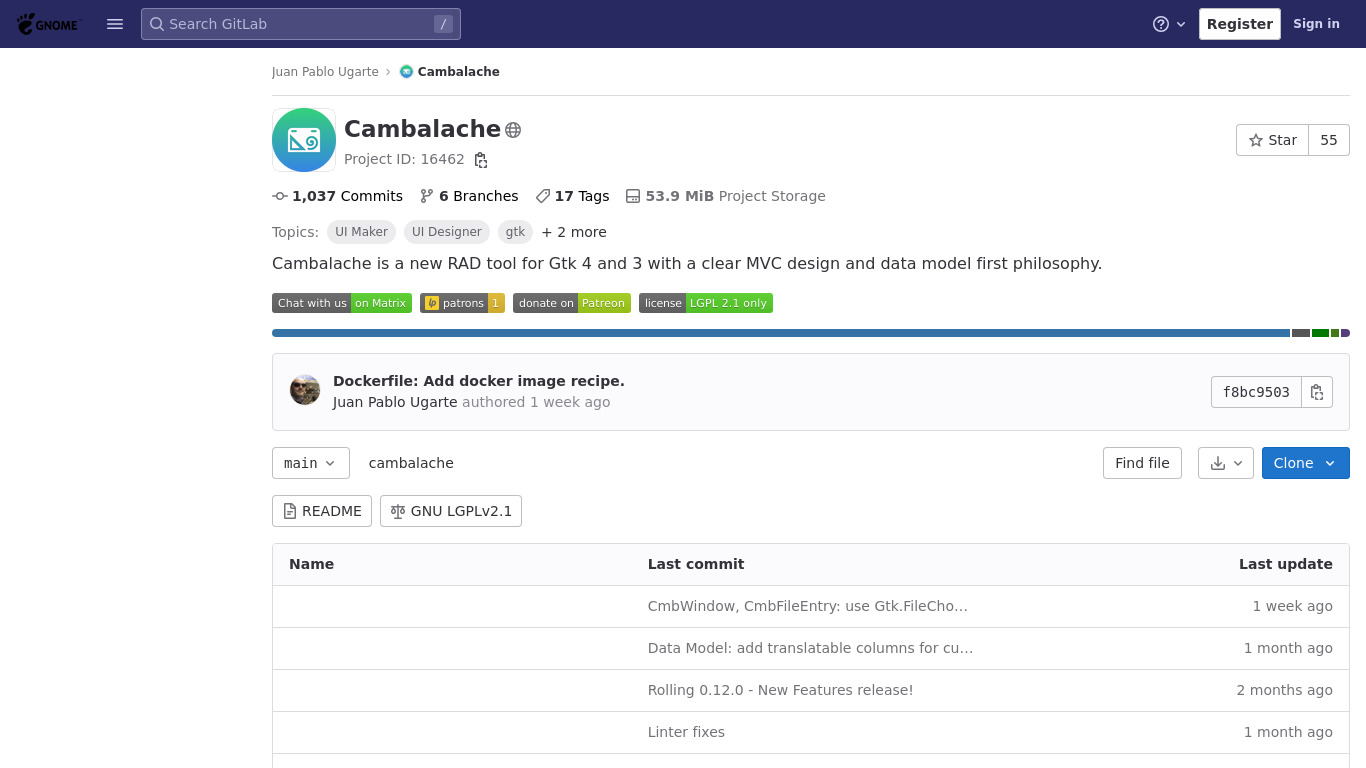1366x768 pixels.
Task: Click the blue repository languages bar segment
Action: (x=781, y=333)
